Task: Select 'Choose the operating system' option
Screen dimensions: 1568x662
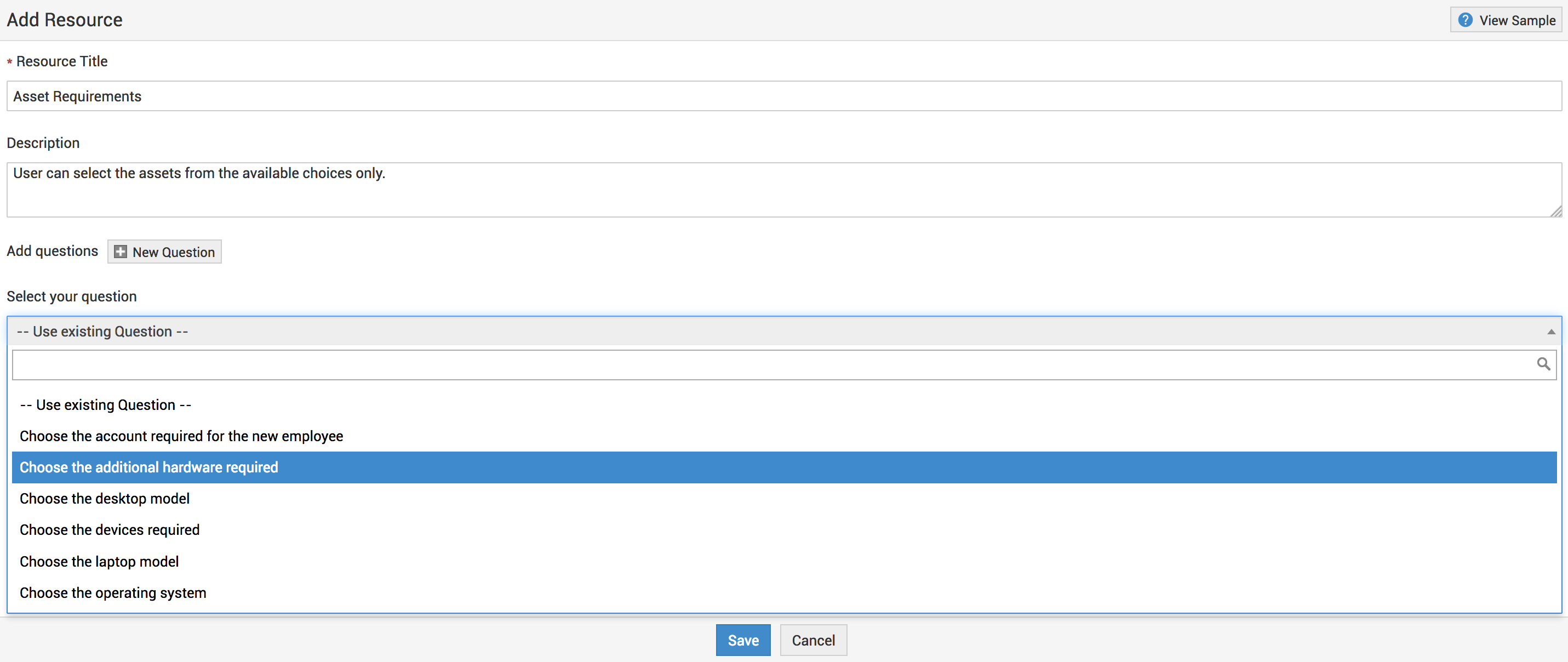Action: (113, 592)
